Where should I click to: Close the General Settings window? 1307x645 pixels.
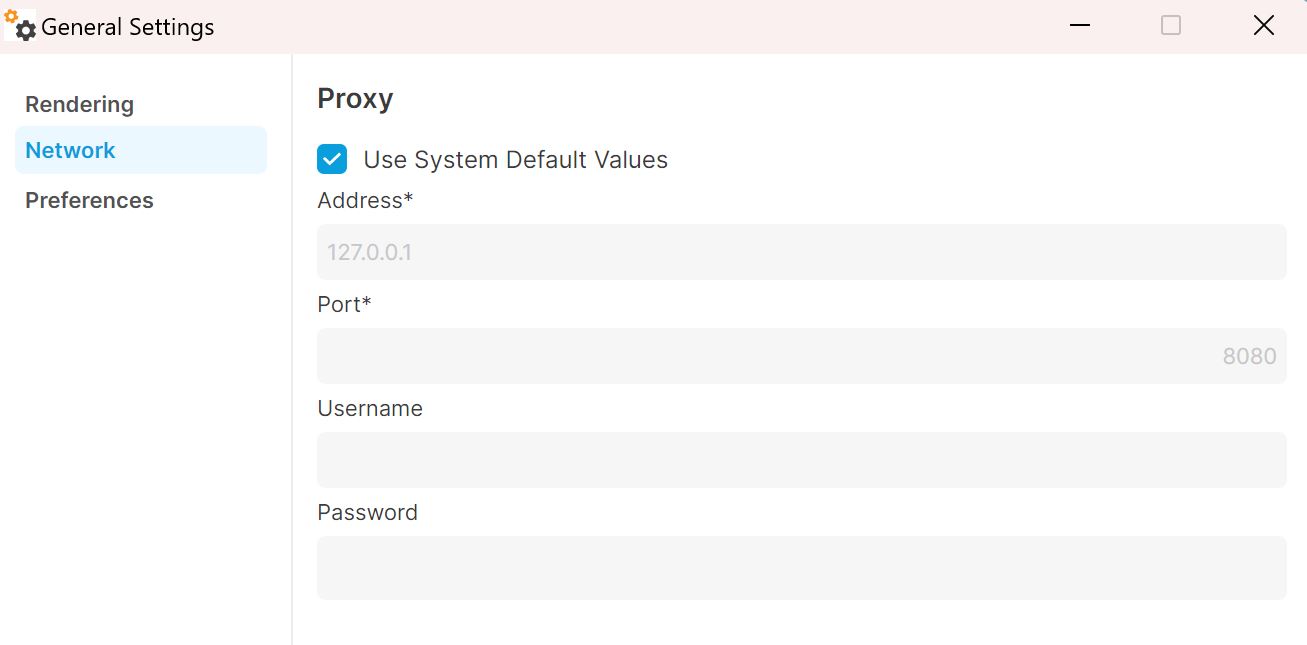pos(1264,26)
